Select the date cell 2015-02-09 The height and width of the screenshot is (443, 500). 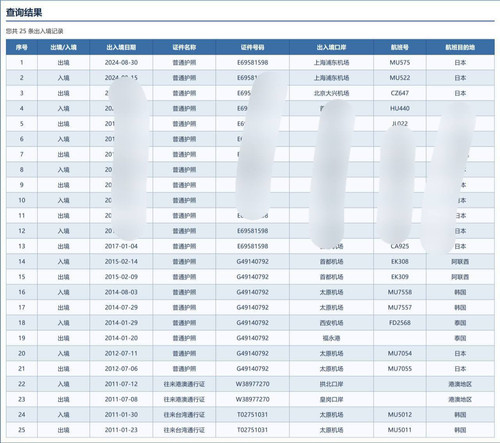[x=121, y=277]
